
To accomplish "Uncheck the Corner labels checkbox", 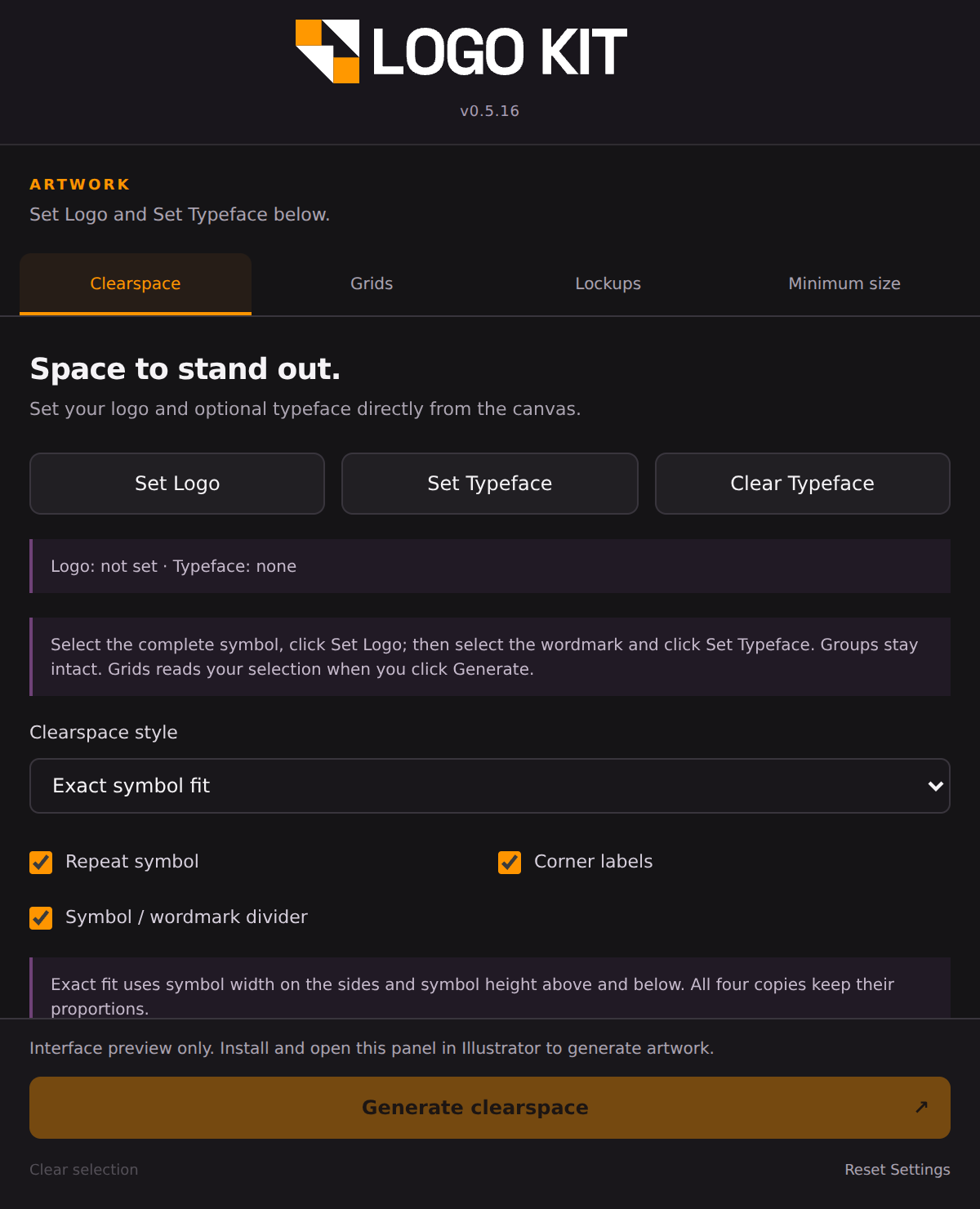I will pyautogui.click(x=510, y=863).
